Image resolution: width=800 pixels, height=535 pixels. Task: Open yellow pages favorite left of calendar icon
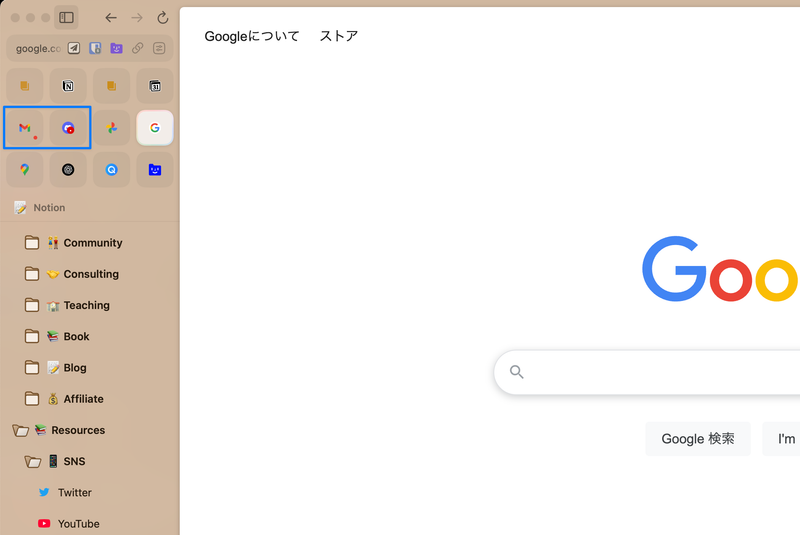pos(111,86)
